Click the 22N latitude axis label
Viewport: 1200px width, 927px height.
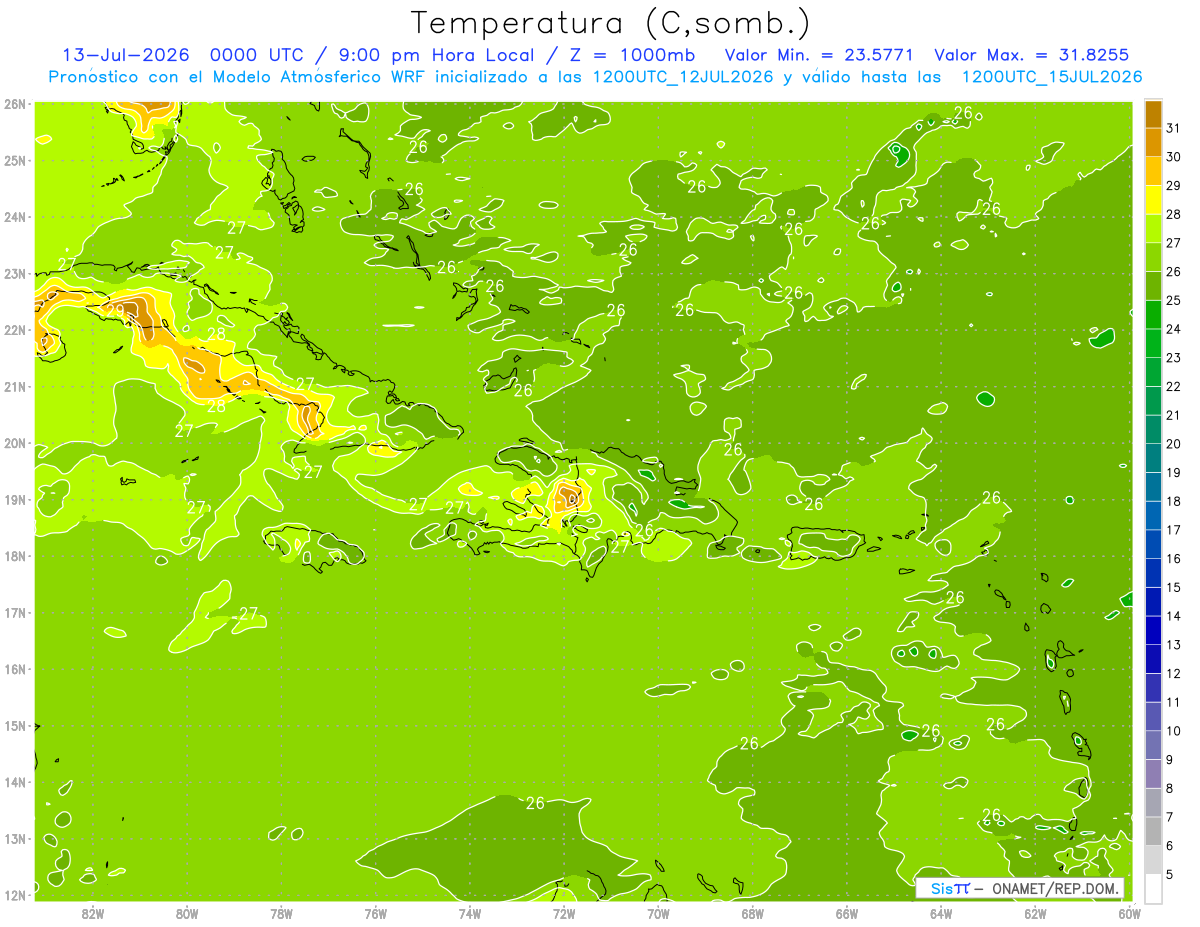coord(15,330)
